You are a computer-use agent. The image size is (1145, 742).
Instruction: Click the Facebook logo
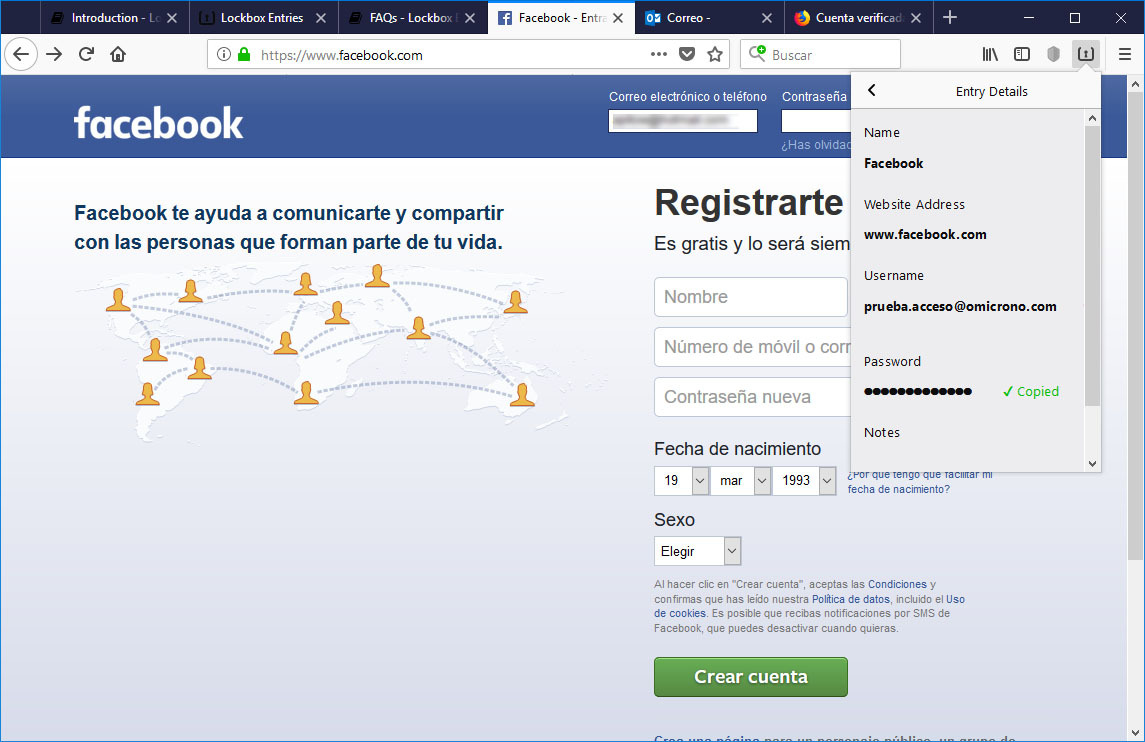point(158,123)
